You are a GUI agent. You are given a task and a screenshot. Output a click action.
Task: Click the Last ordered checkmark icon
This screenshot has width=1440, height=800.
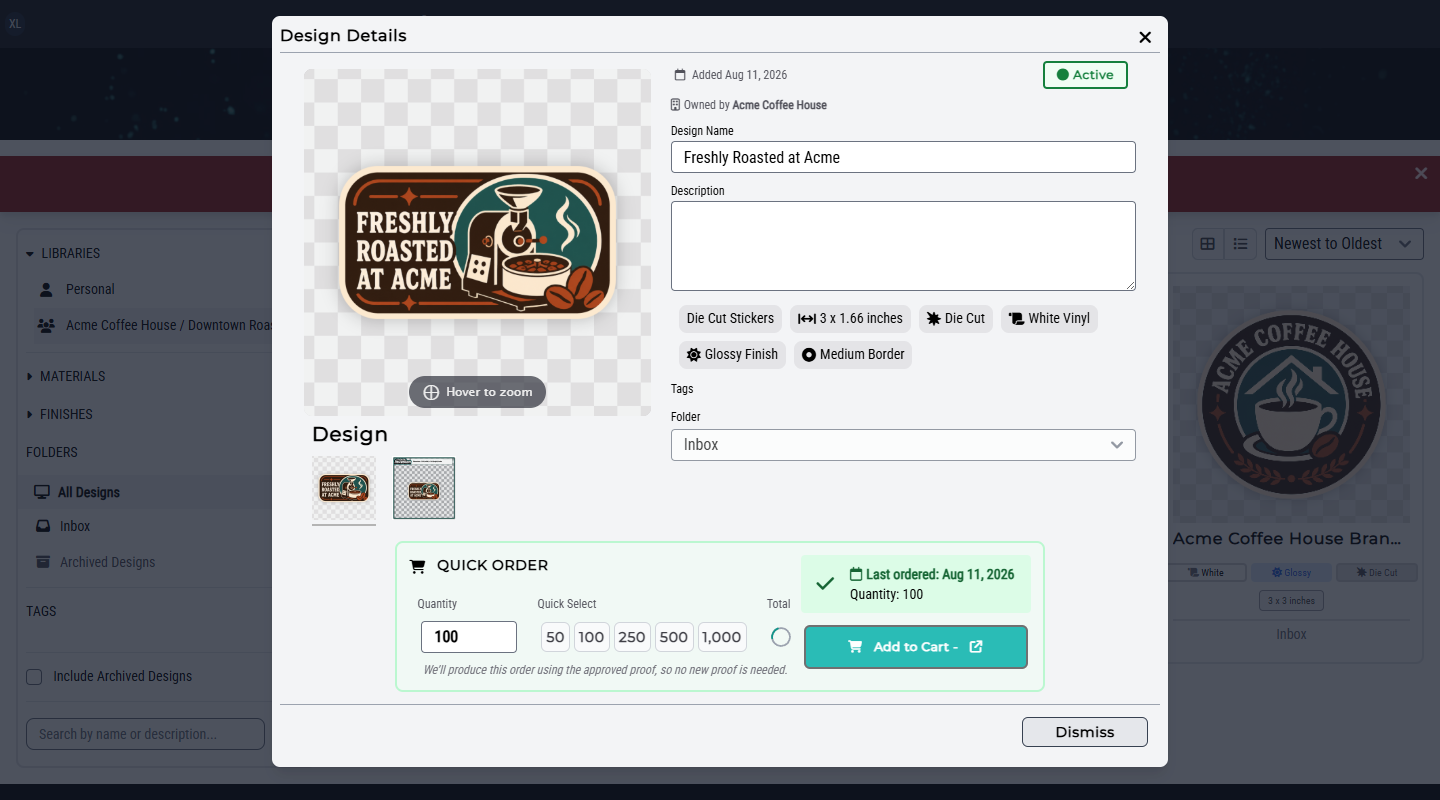click(x=825, y=584)
